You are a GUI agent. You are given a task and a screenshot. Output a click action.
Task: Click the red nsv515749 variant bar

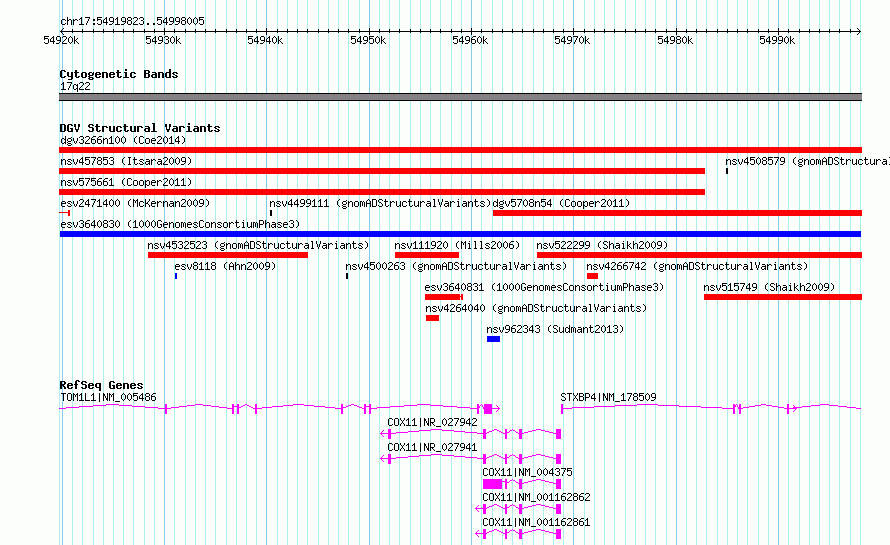pos(783,297)
